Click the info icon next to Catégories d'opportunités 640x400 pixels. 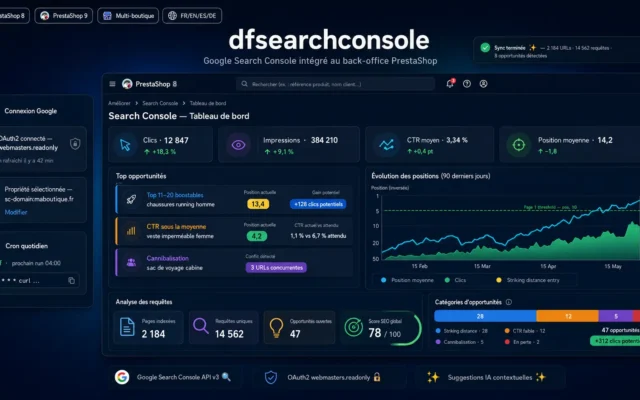click(x=509, y=302)
